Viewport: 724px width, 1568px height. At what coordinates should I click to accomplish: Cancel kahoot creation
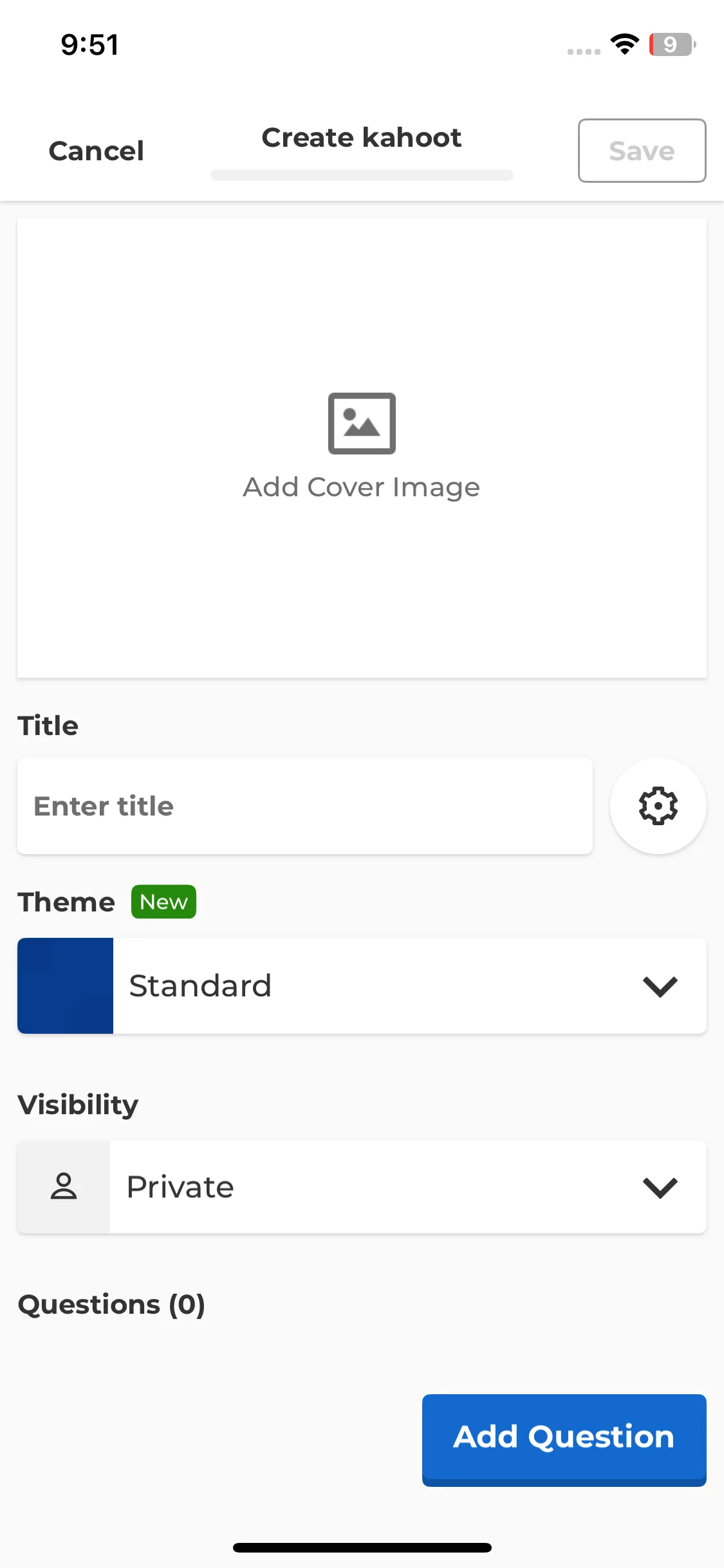[x=97, y=151]
